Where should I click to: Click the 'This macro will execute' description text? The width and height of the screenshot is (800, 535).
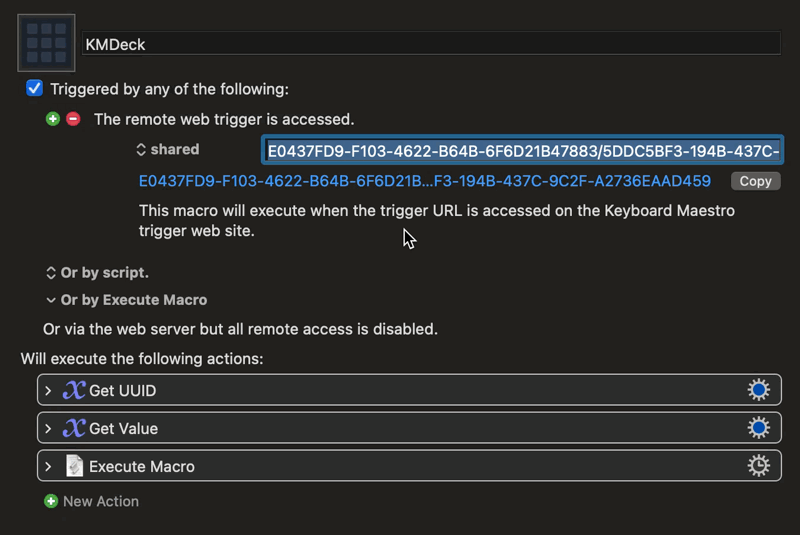[x=437, y=221]
